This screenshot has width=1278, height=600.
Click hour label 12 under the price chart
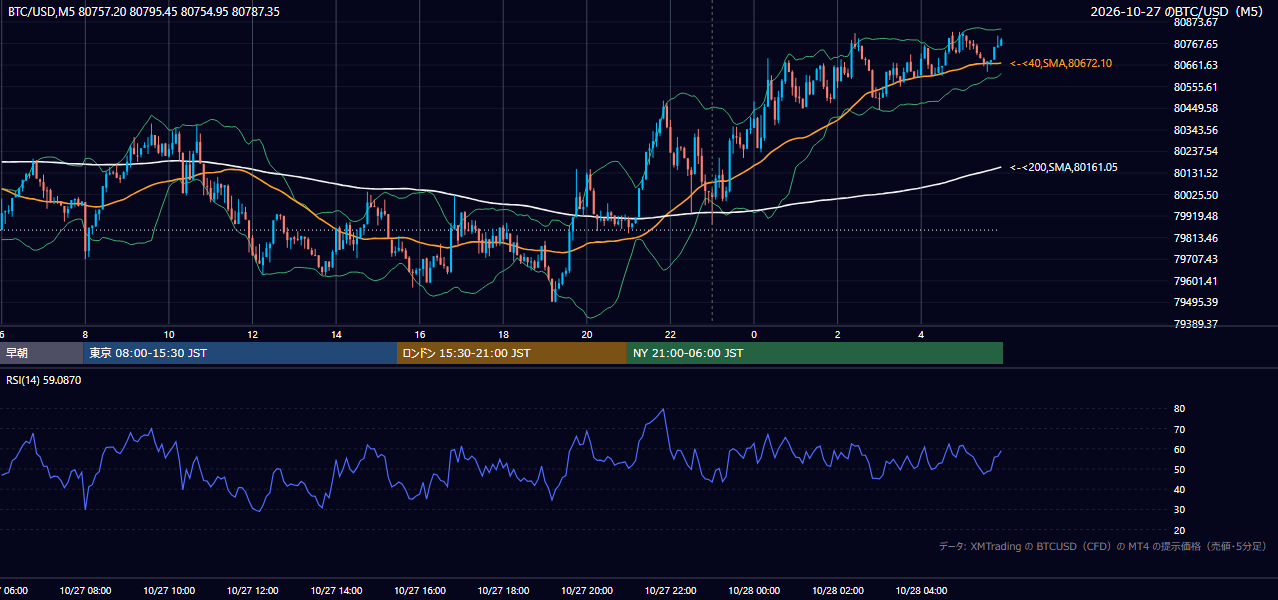tap(253, 334)
